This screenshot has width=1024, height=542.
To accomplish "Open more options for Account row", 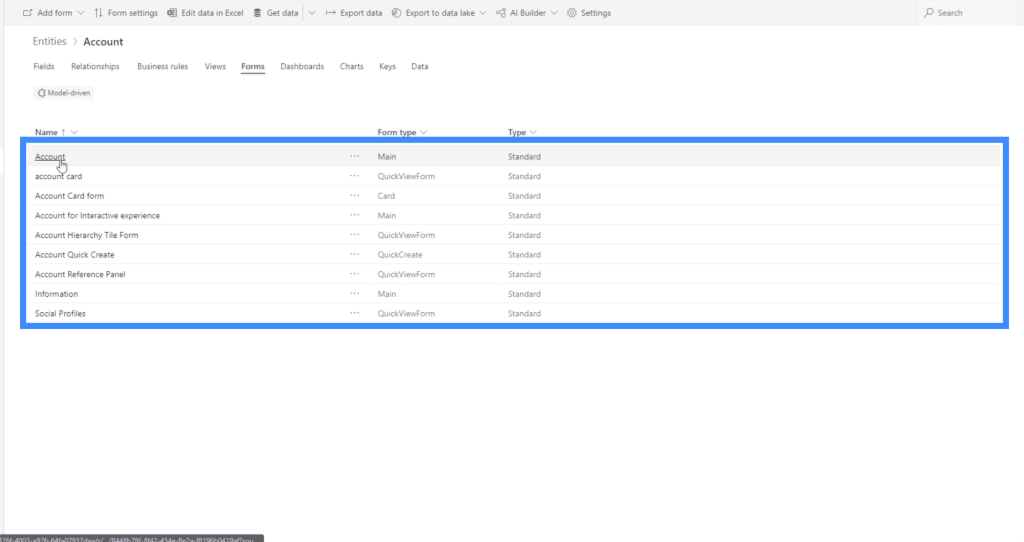I will pos(355,156).
